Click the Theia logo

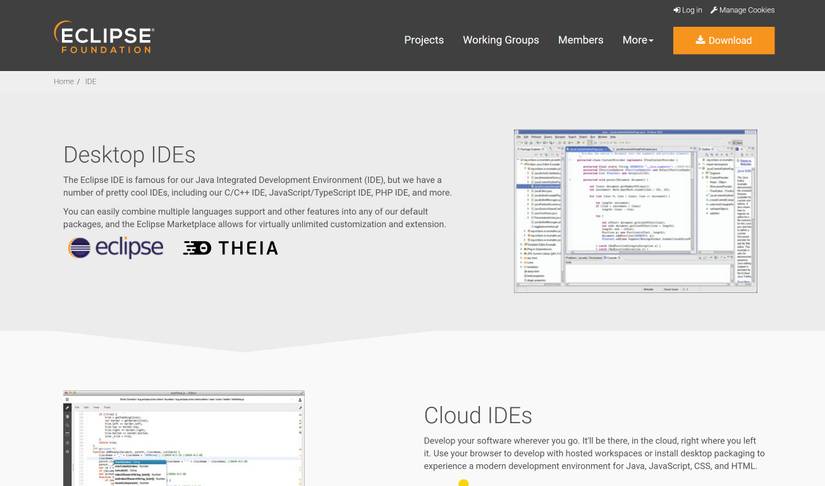(x=230, y=248)
